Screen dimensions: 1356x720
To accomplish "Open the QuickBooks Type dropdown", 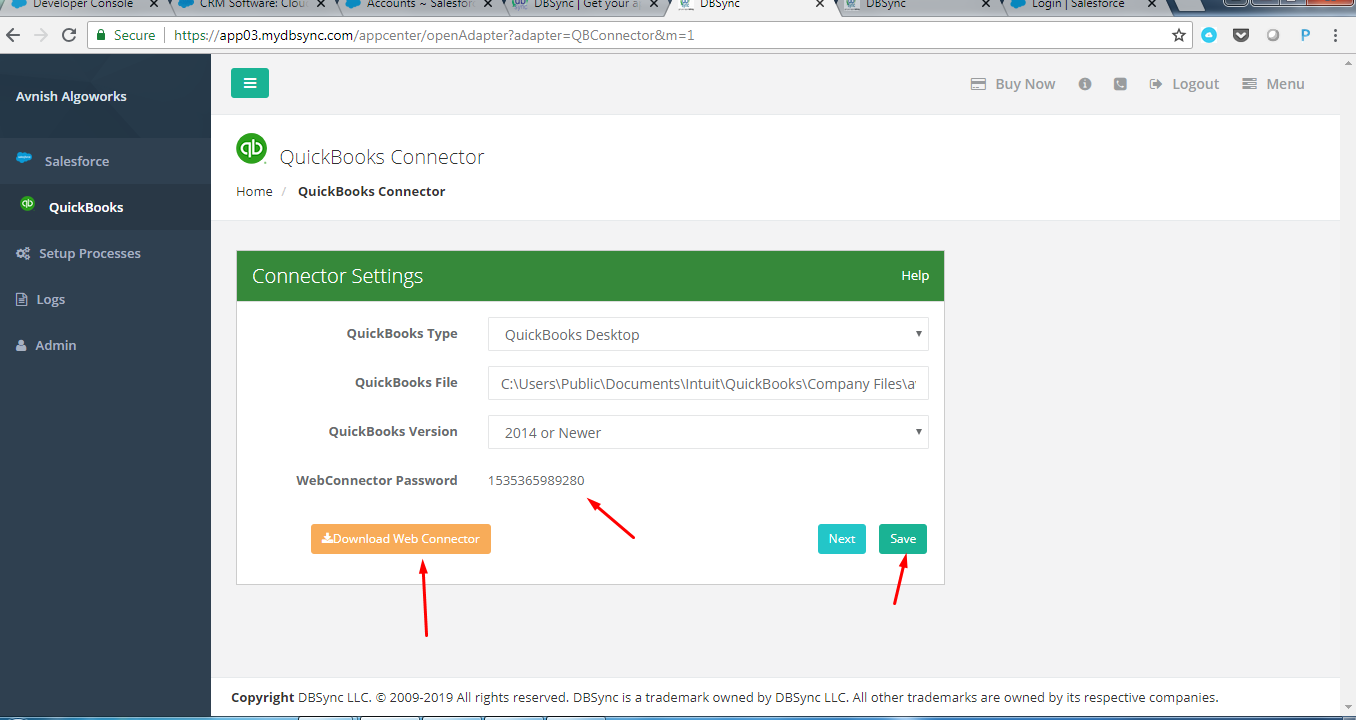I will click(x=708, y=334).
